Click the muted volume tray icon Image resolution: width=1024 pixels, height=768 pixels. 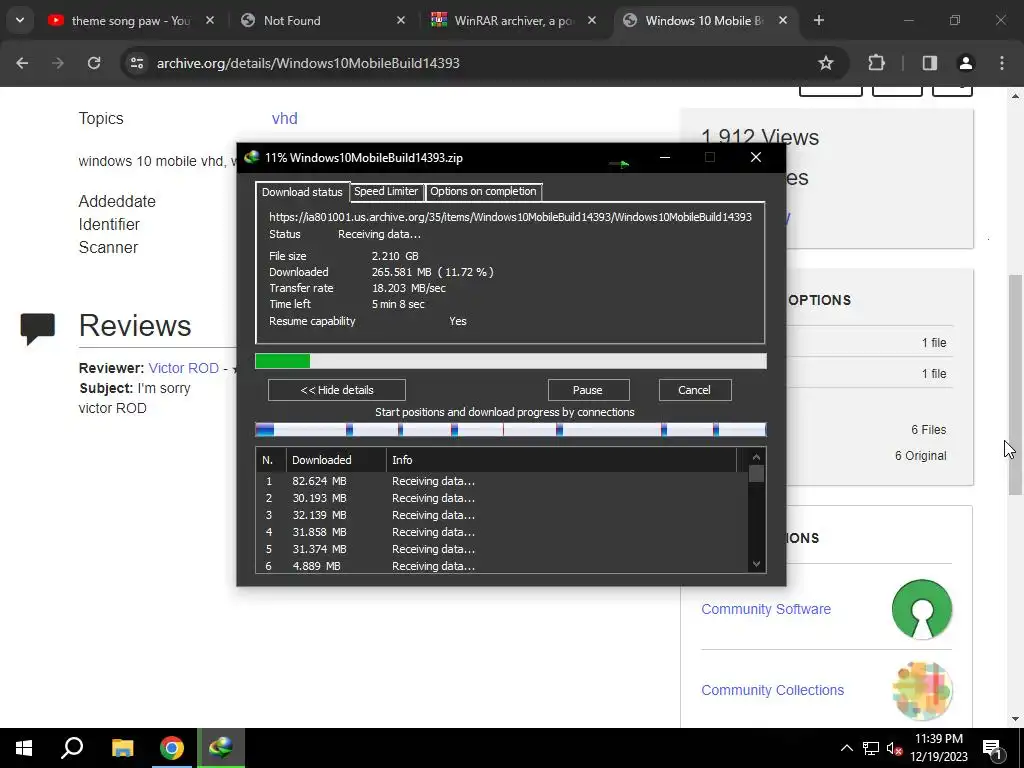point(895,748)
